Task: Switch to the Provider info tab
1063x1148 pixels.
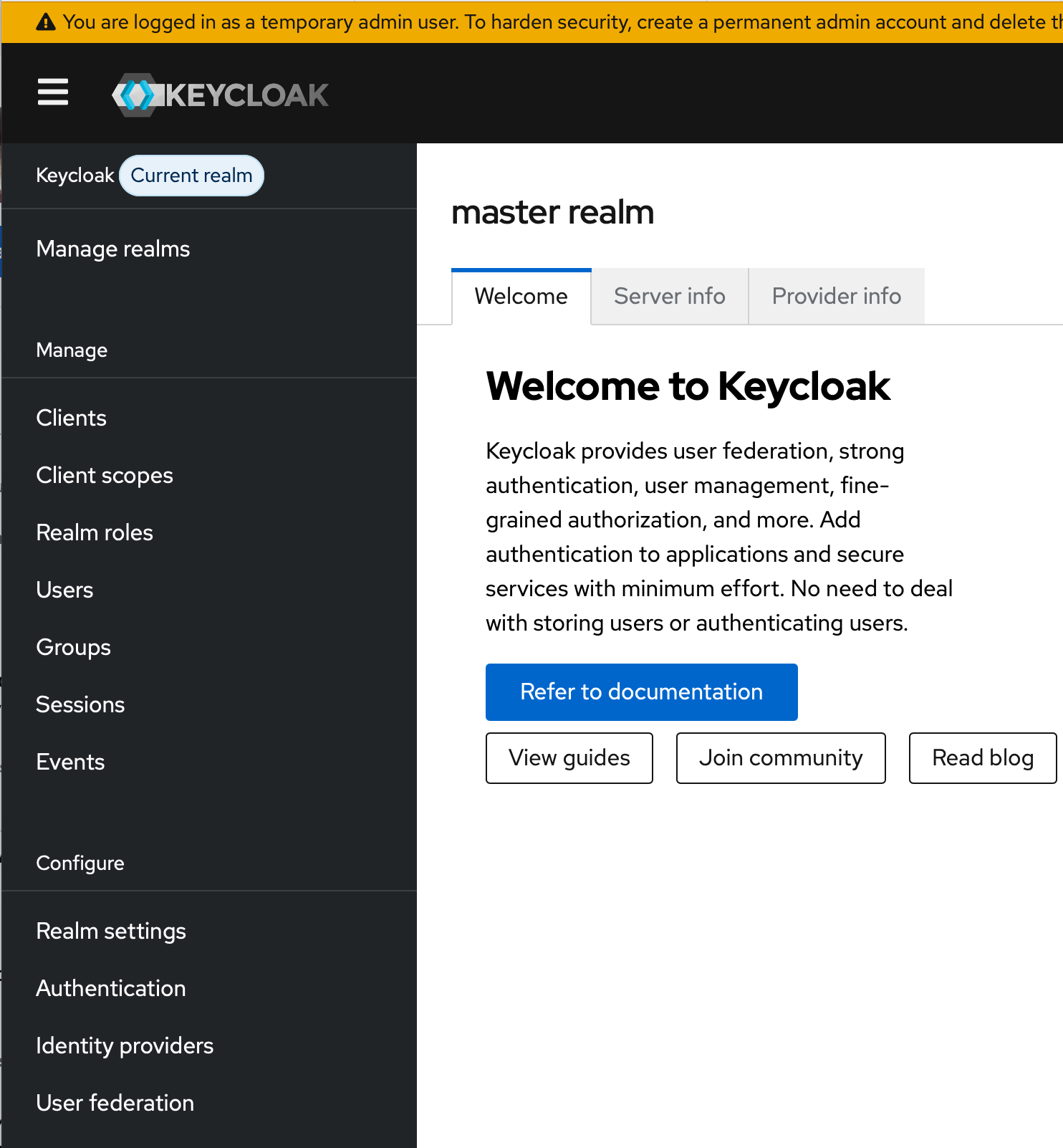Action: coord(836,296)
